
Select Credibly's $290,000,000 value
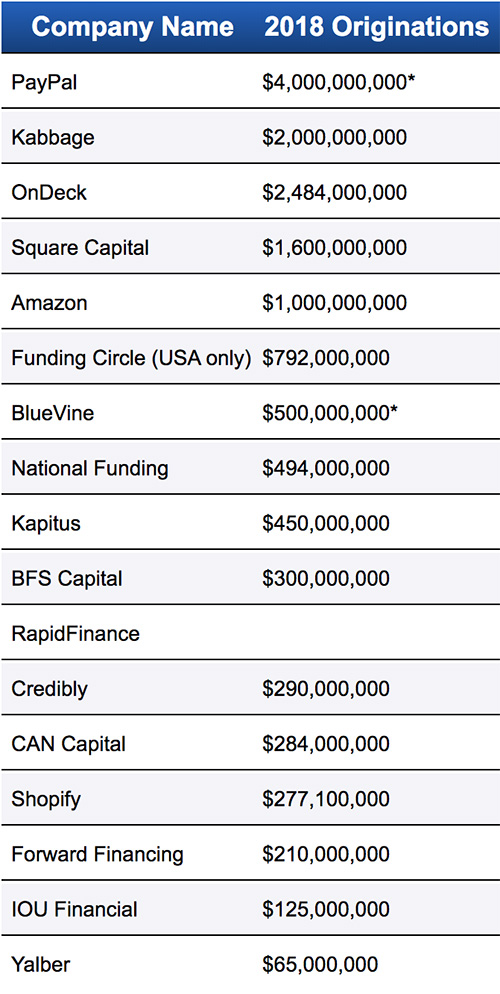tap(326, 688)
